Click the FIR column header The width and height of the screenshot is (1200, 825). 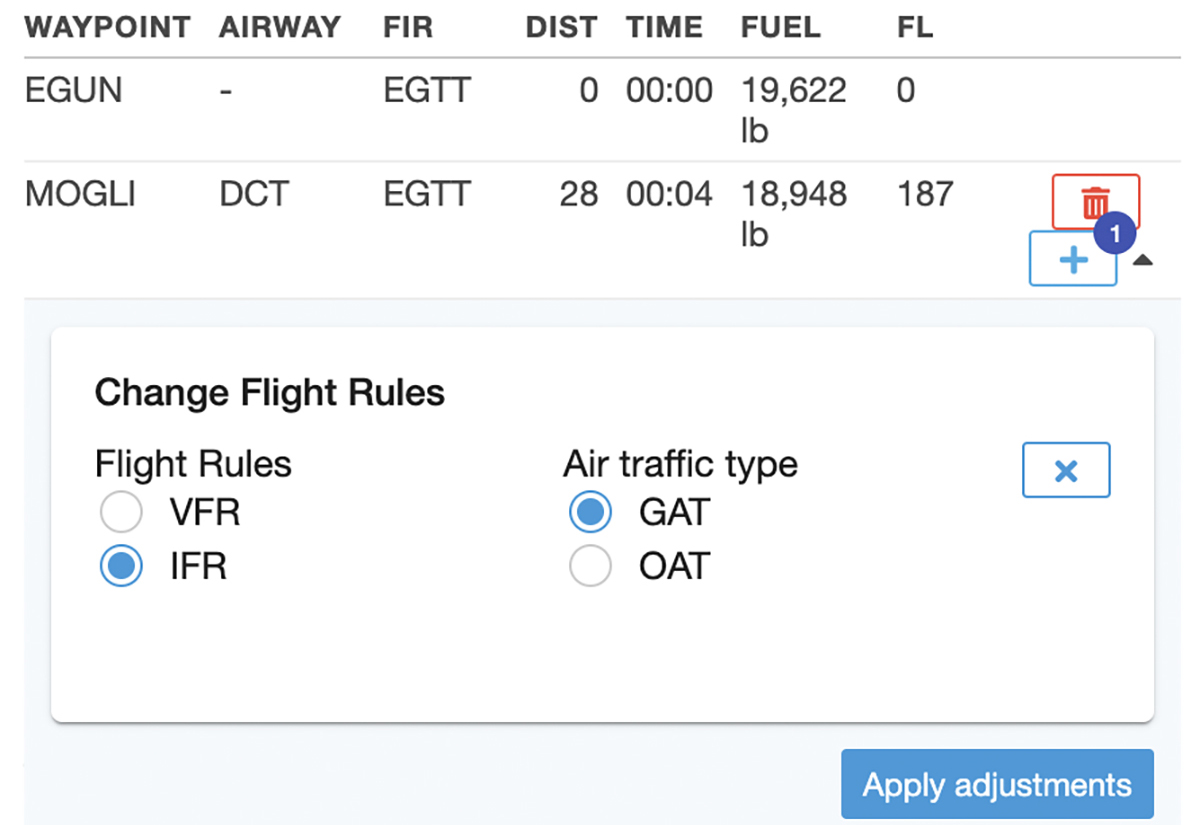[408, 28]
